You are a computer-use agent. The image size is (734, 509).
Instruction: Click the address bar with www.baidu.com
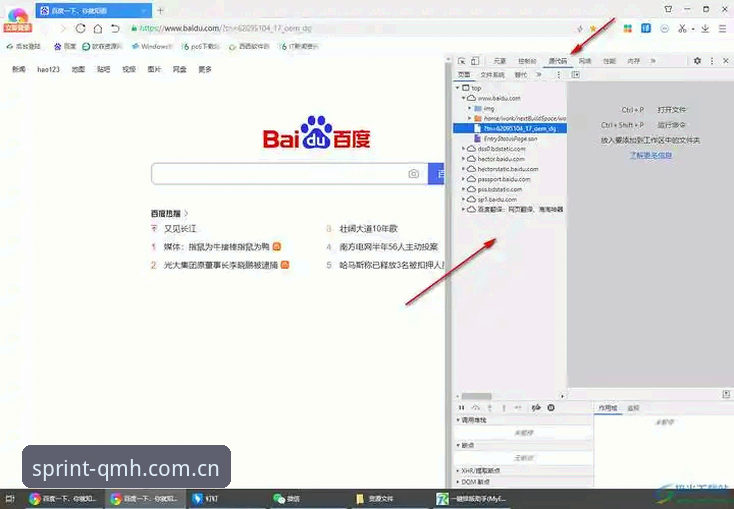point(351,29)
